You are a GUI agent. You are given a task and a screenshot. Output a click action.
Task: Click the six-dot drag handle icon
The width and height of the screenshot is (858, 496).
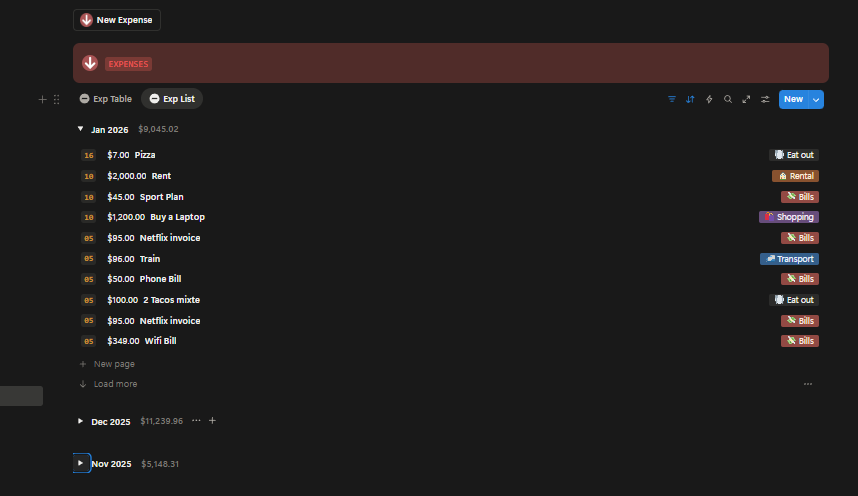(x=56, y=100)
